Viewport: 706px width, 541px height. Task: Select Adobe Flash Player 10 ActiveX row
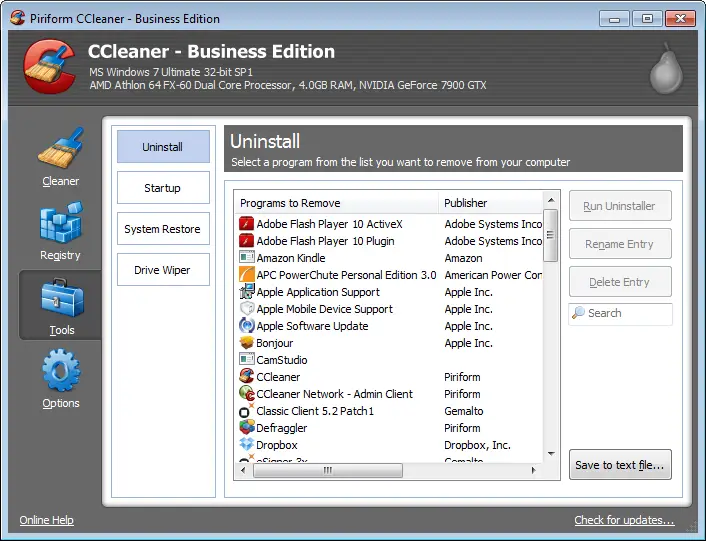(389, 224)
